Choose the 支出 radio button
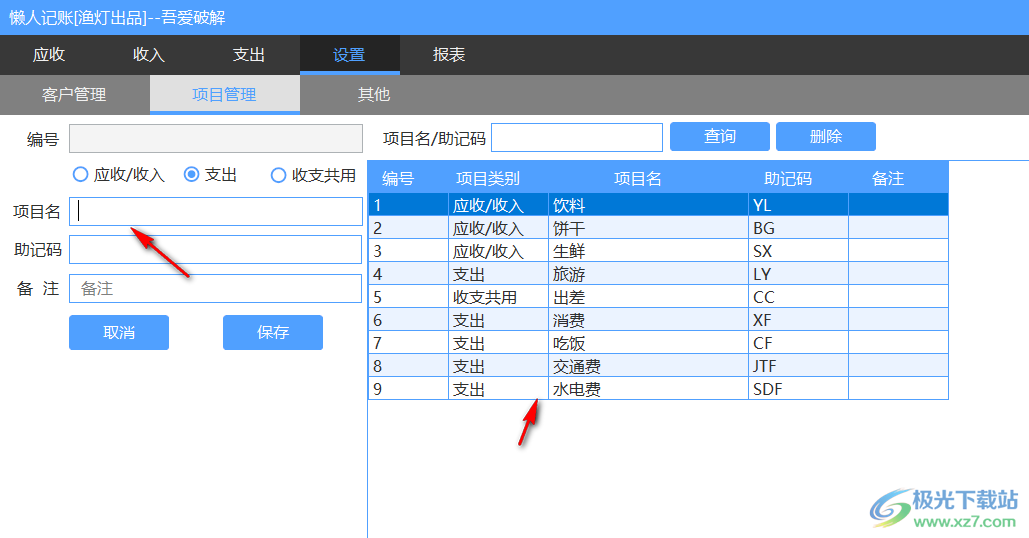This screenshot has width=1029, height=538. point(210,175)
